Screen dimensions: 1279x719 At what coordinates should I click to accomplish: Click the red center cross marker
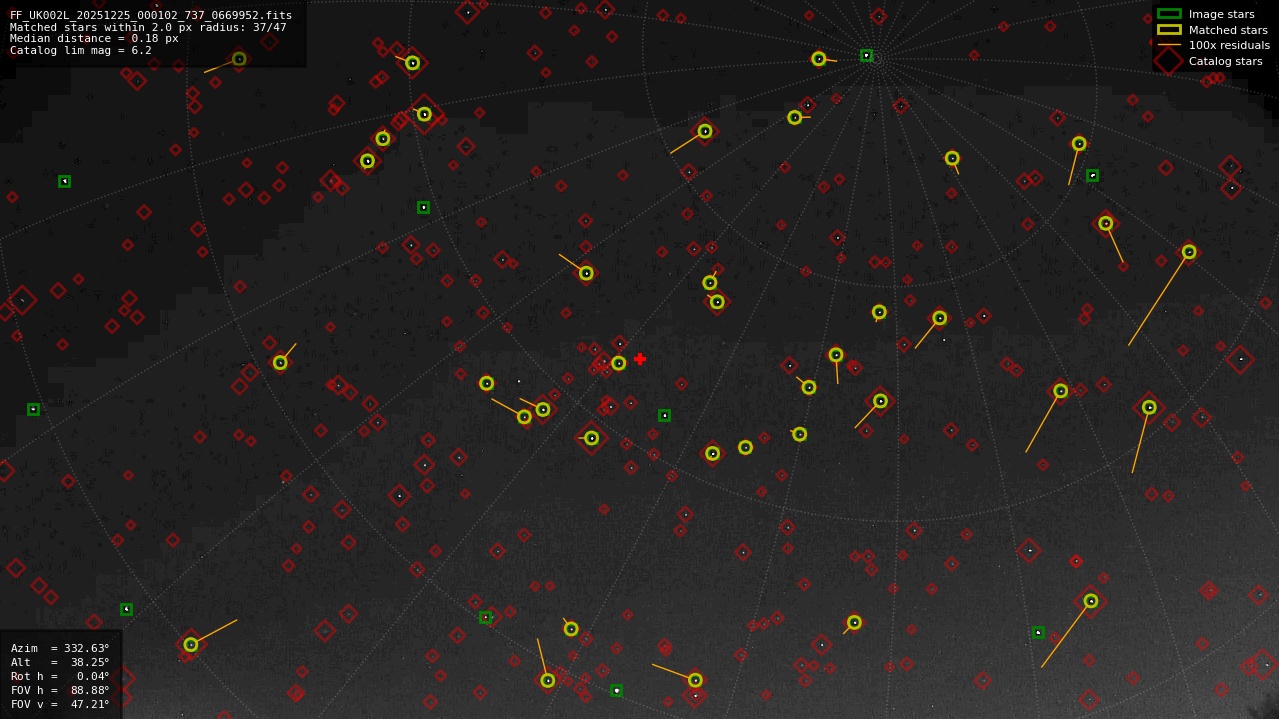640,359
